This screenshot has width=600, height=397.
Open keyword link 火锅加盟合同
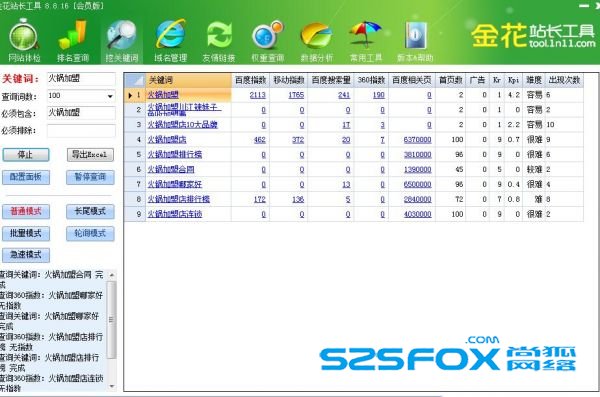(171, 169)
